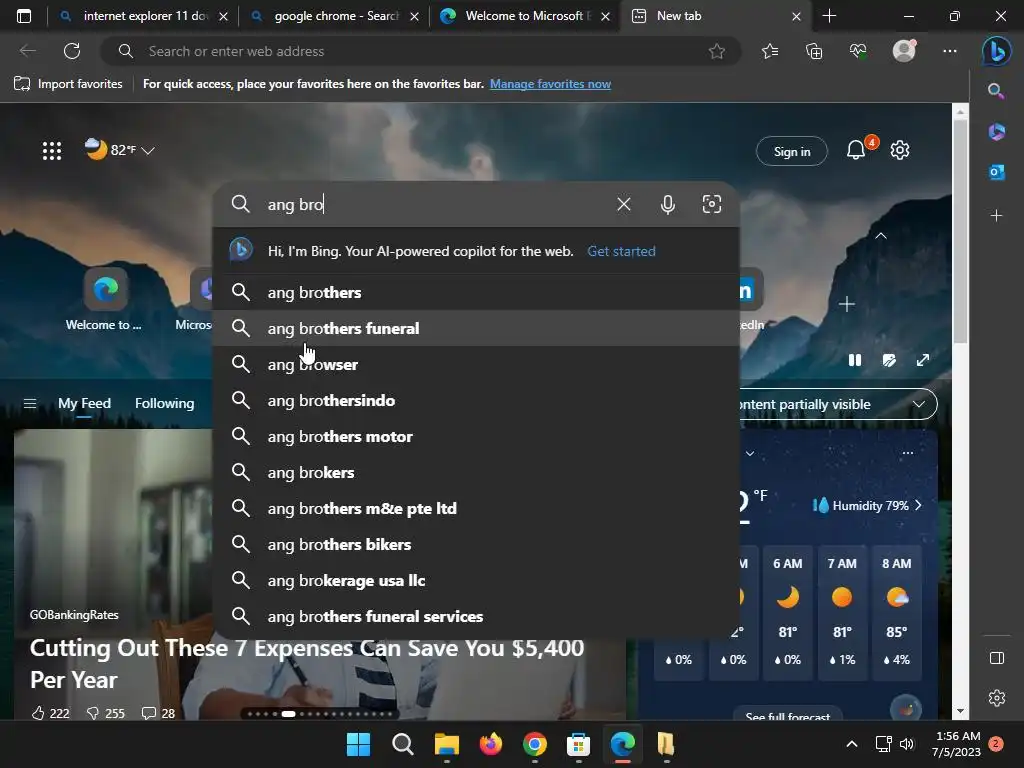
Task: Launch Firefox from taskbar
Action: point(490,744)
